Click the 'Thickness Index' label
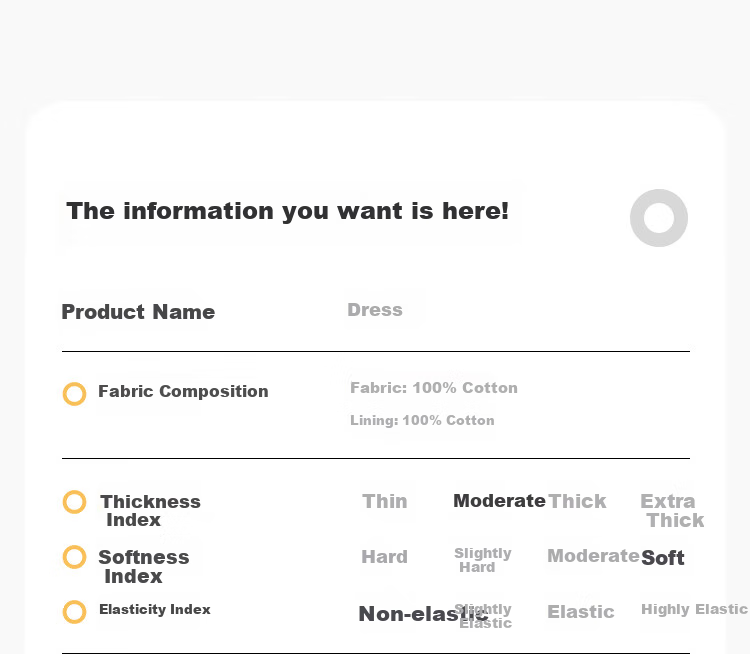Screen dimensions: 750x654 150,510
